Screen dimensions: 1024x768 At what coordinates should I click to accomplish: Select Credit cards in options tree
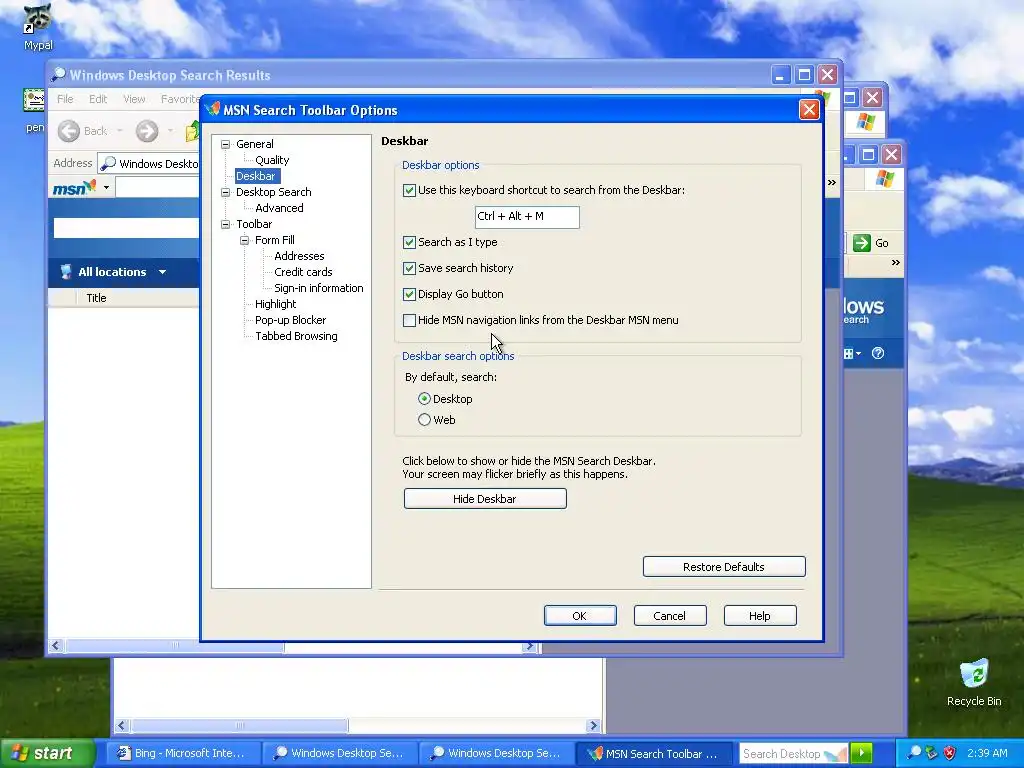point(303,272)
